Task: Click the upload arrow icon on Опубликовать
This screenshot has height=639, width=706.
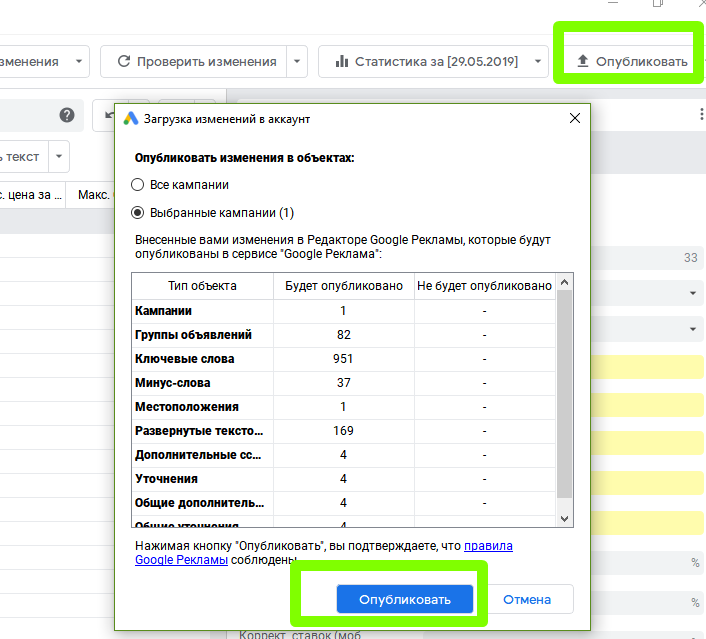Action: coord(583,61)
